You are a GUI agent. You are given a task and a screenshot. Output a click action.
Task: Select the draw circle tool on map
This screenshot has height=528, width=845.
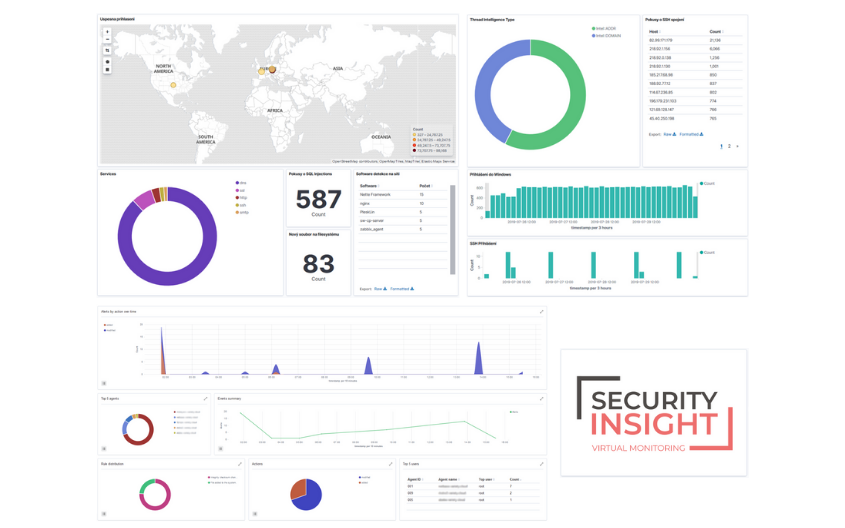(x=107, y=62)
